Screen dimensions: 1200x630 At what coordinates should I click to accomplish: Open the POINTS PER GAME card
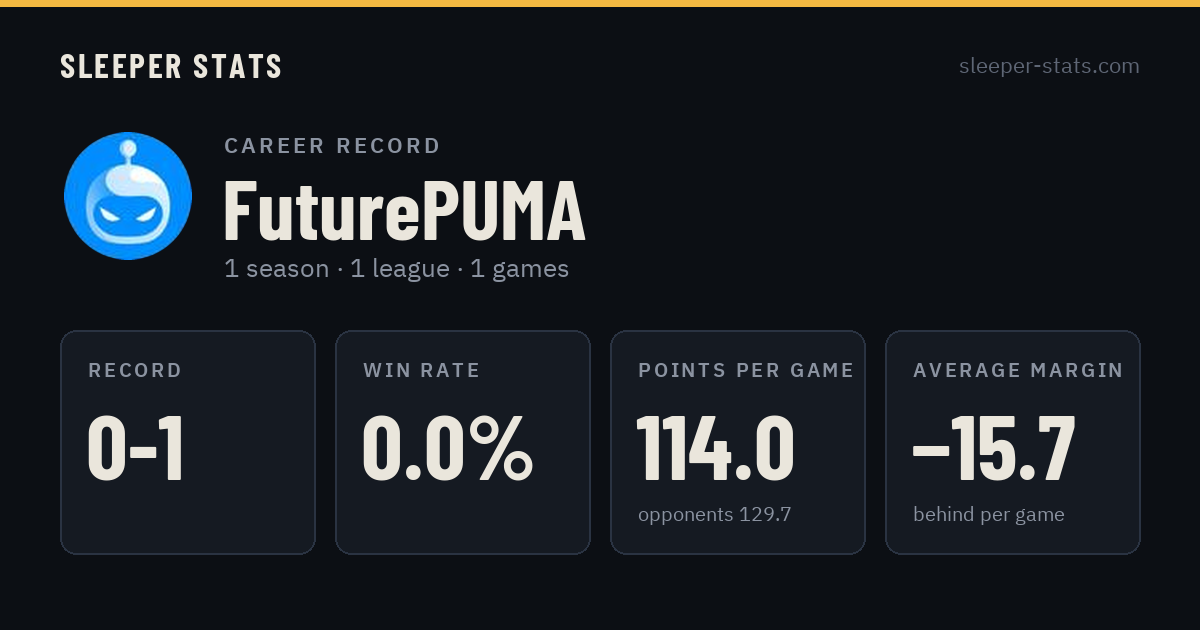click(738, 442)
